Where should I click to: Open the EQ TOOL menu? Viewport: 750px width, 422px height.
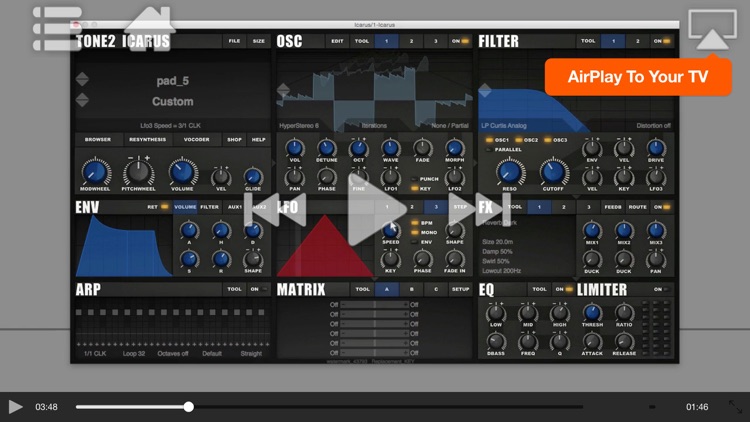coord(539,289)
